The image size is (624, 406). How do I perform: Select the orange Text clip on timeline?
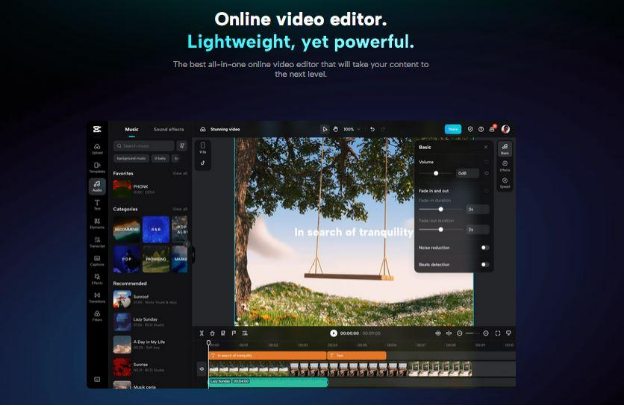tap(357, 355)
